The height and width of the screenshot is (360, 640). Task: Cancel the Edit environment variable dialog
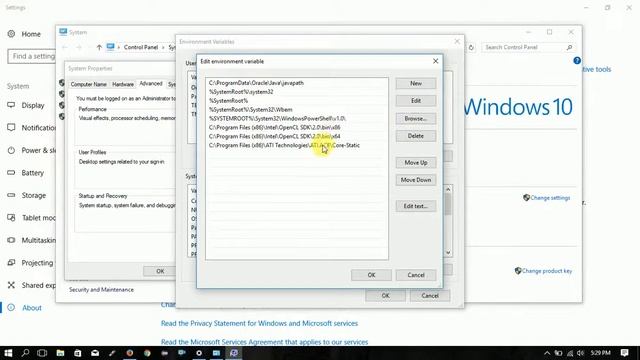coord(416,275)
